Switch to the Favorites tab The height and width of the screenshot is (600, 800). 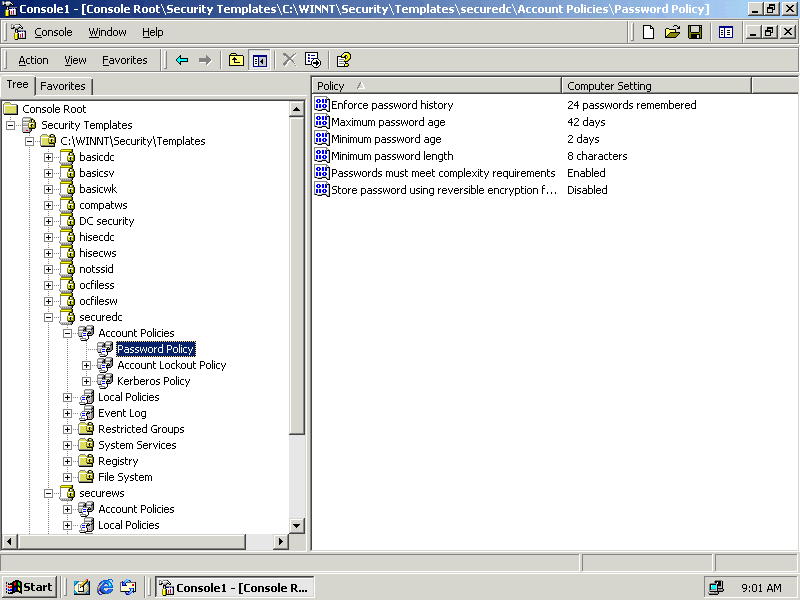[63, 86]
